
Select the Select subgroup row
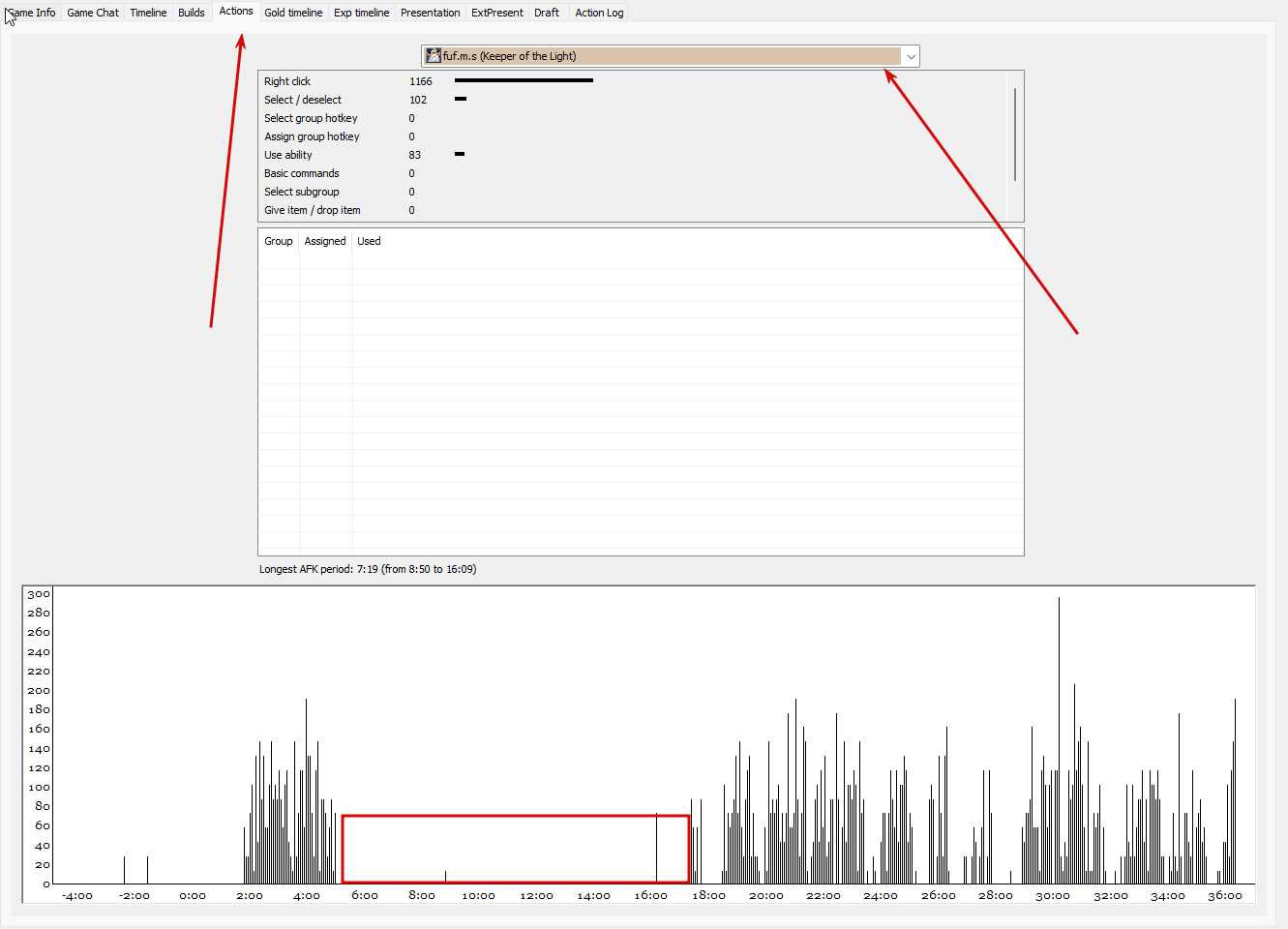pos(633,192)
